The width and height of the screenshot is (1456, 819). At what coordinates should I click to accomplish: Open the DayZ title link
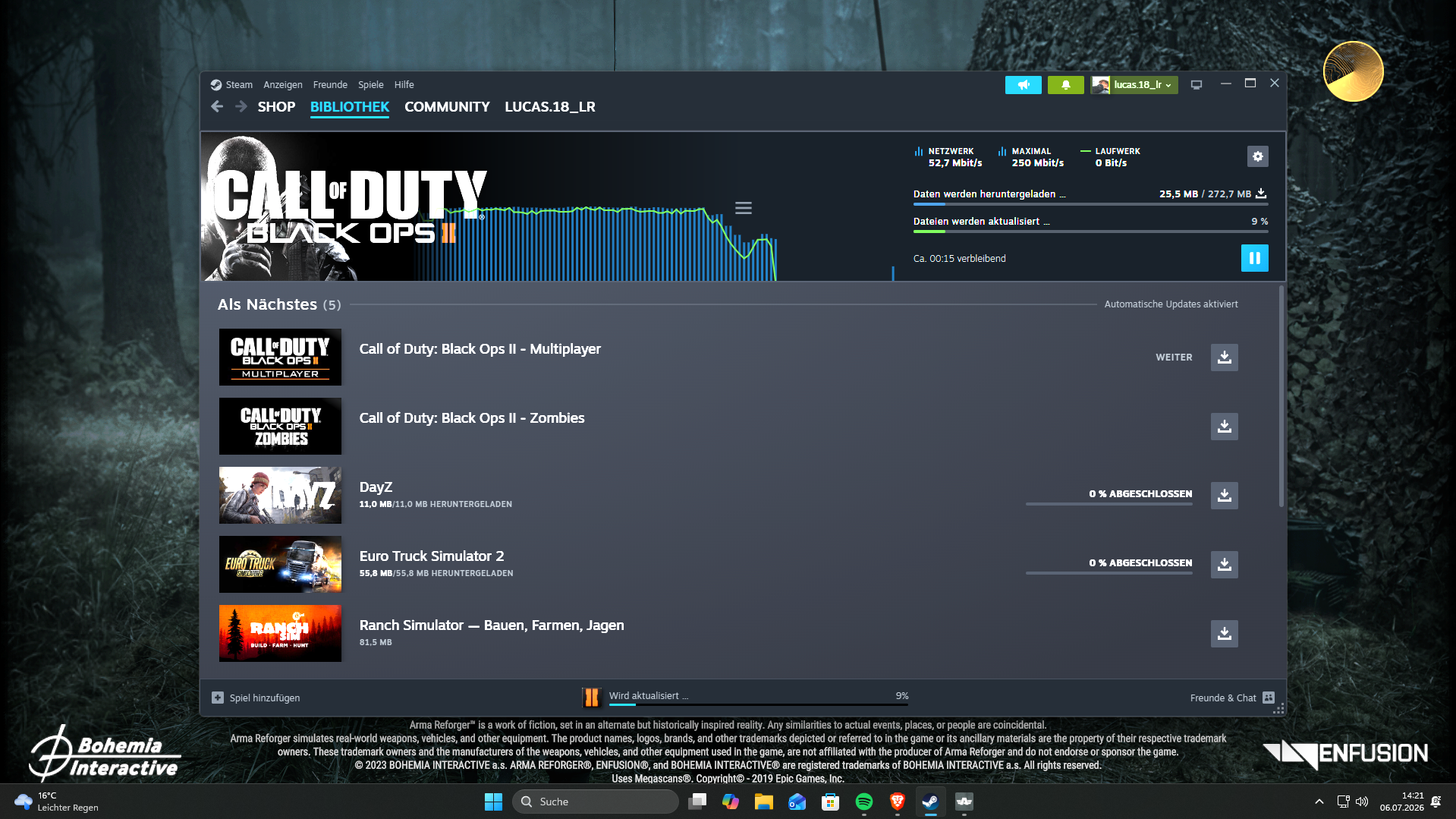(x=376, y=487)
